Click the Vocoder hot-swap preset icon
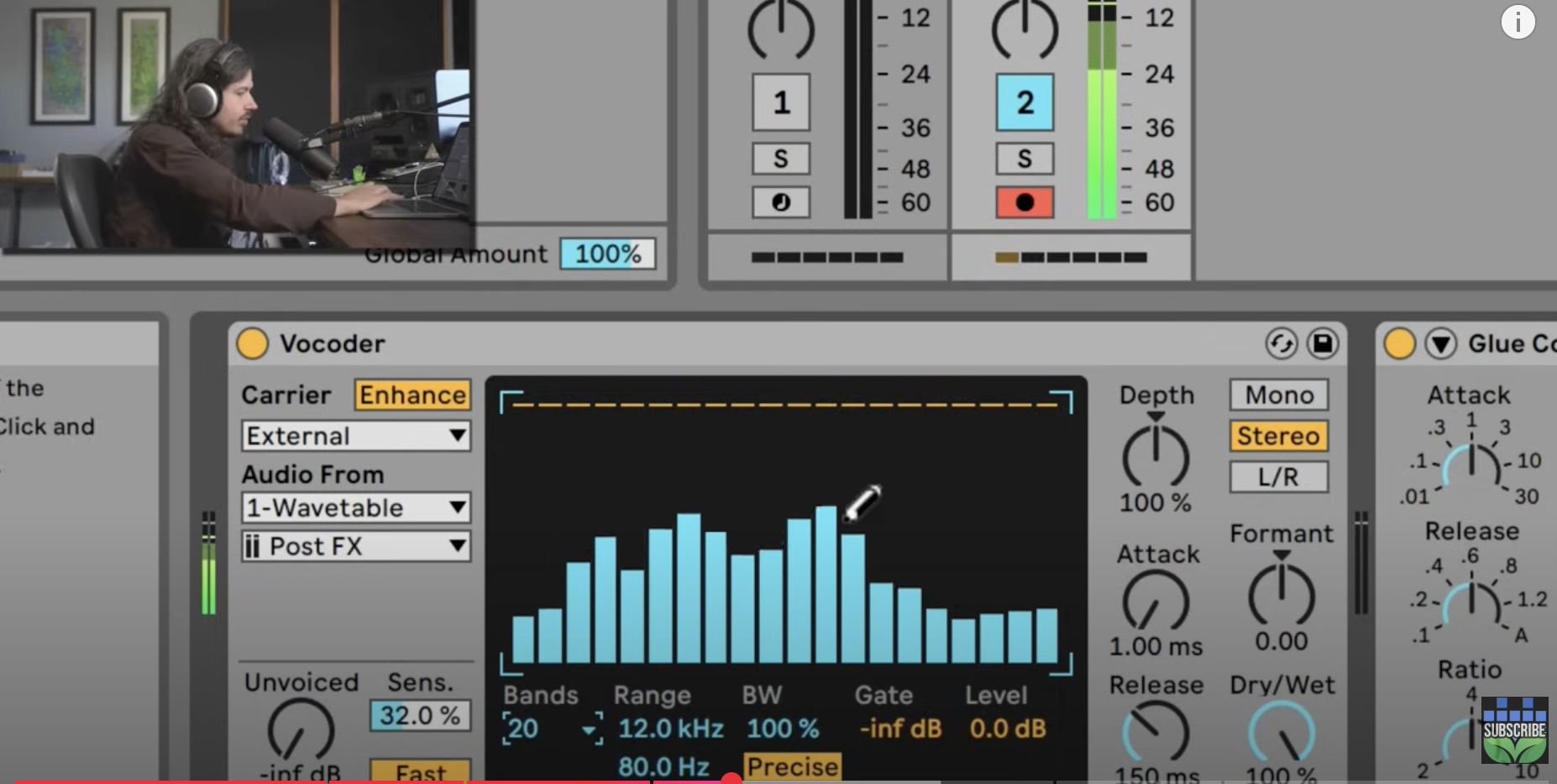Image resolution: width=1557 pixels, height=784 pixels. (1281, 344)
